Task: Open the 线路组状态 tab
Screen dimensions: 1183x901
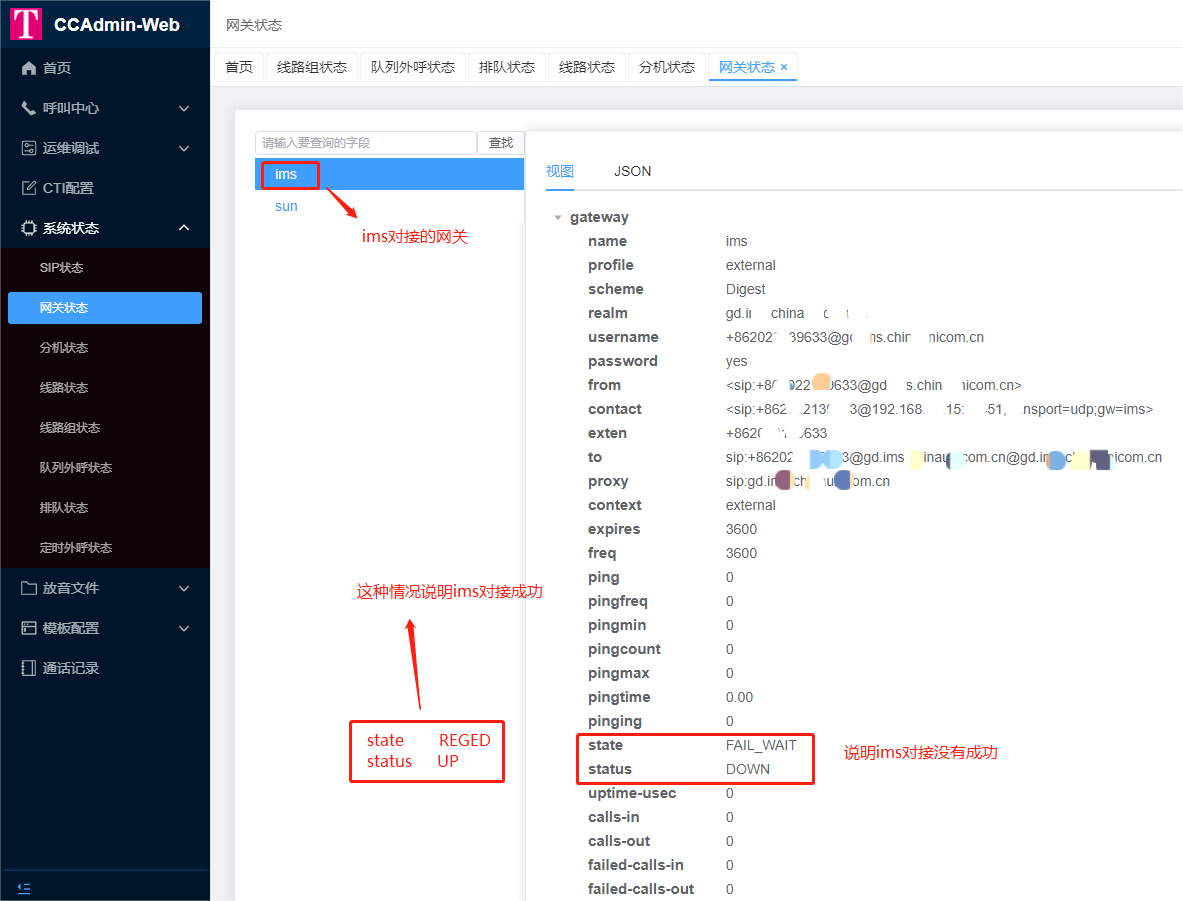Action: (x=312, y=67)
